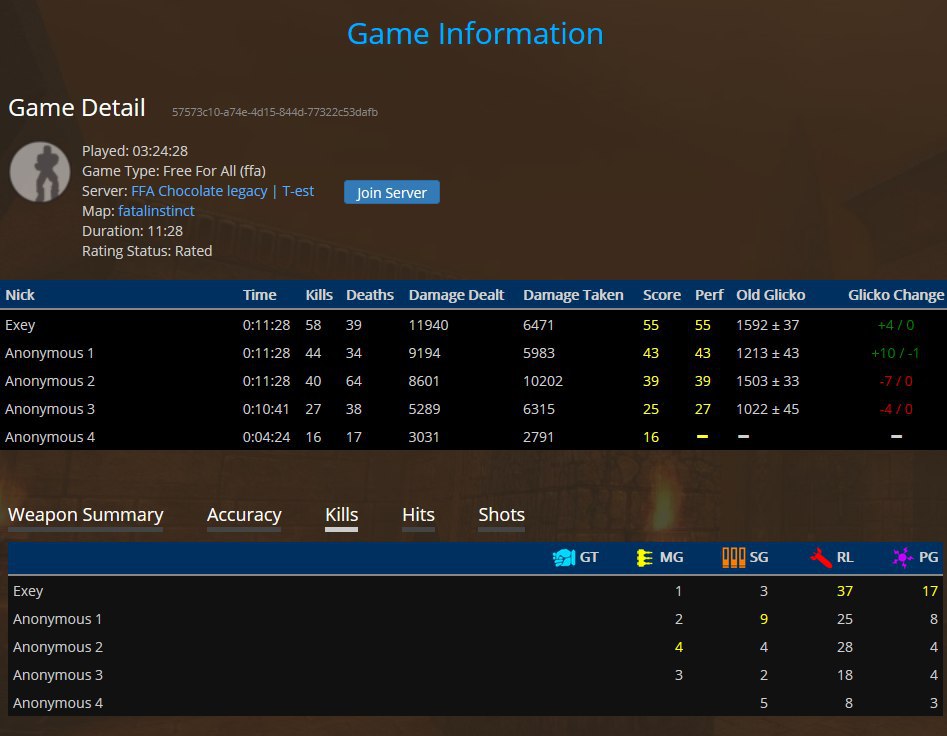Open the FFA Chocolate legacy | T-est server link
Viewport: 947px width, 736px height.
point(222,191)
